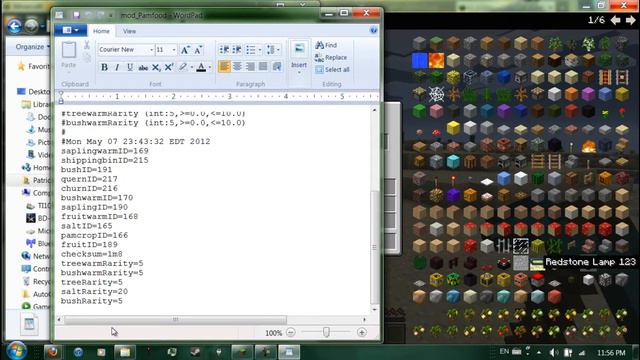
Task: Open Windows Explorer taskbar folder icon
Action: click(x=125, y=352)
